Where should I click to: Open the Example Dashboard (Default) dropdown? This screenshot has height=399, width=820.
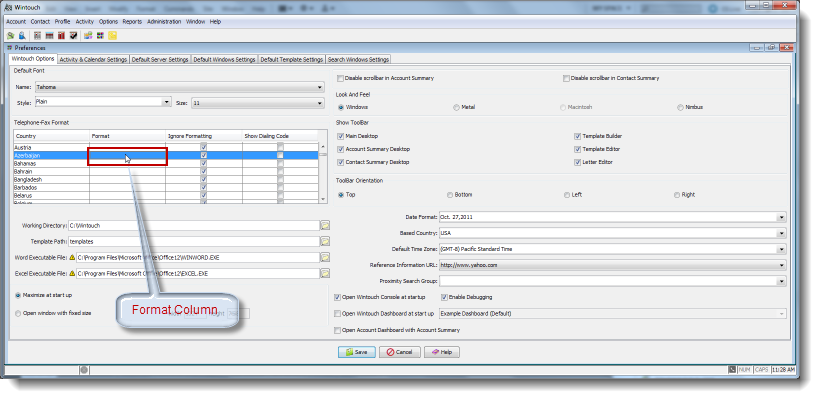click(781, 313)
